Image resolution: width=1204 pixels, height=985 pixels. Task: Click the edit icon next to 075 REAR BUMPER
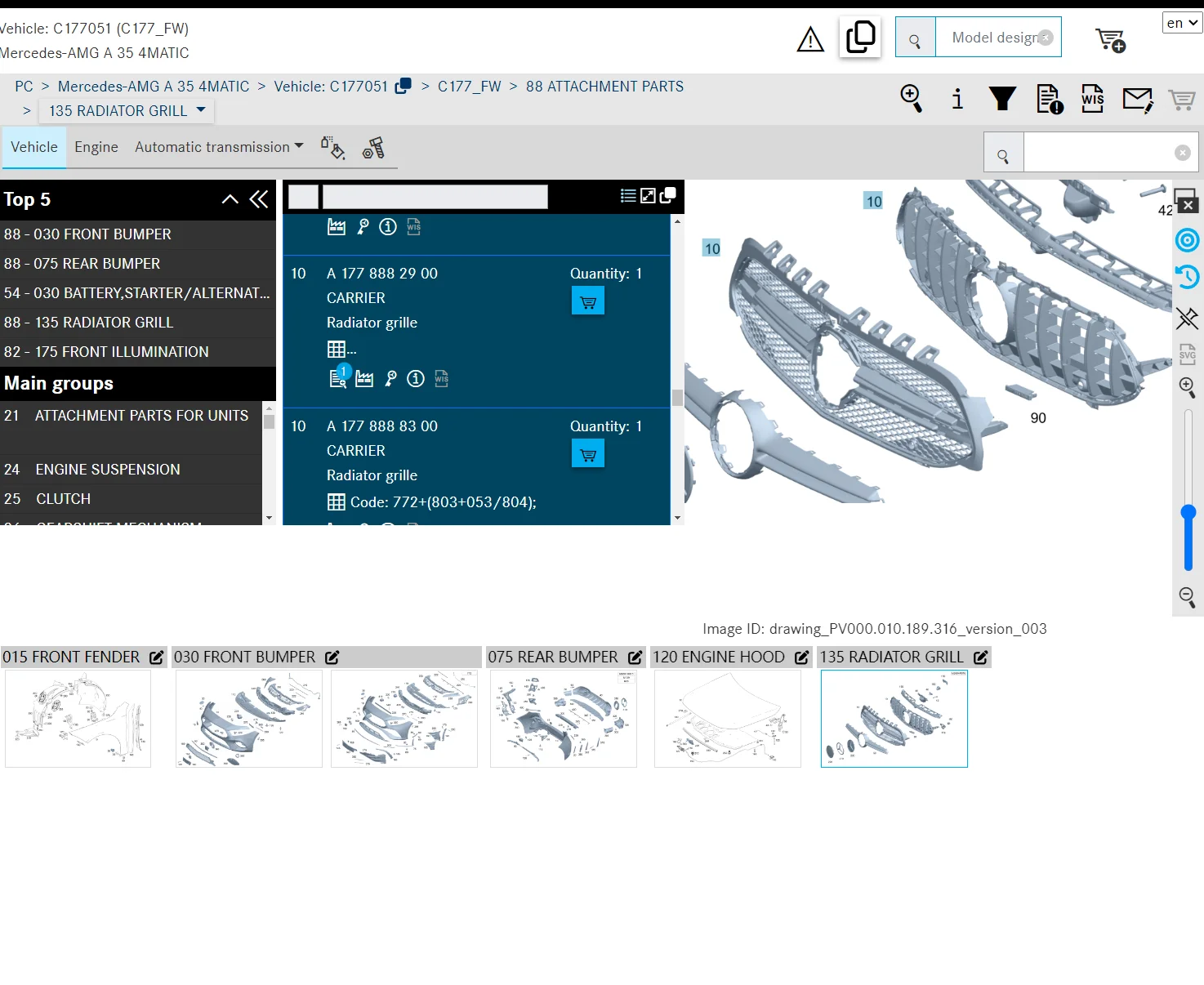(x=635, y=657)
